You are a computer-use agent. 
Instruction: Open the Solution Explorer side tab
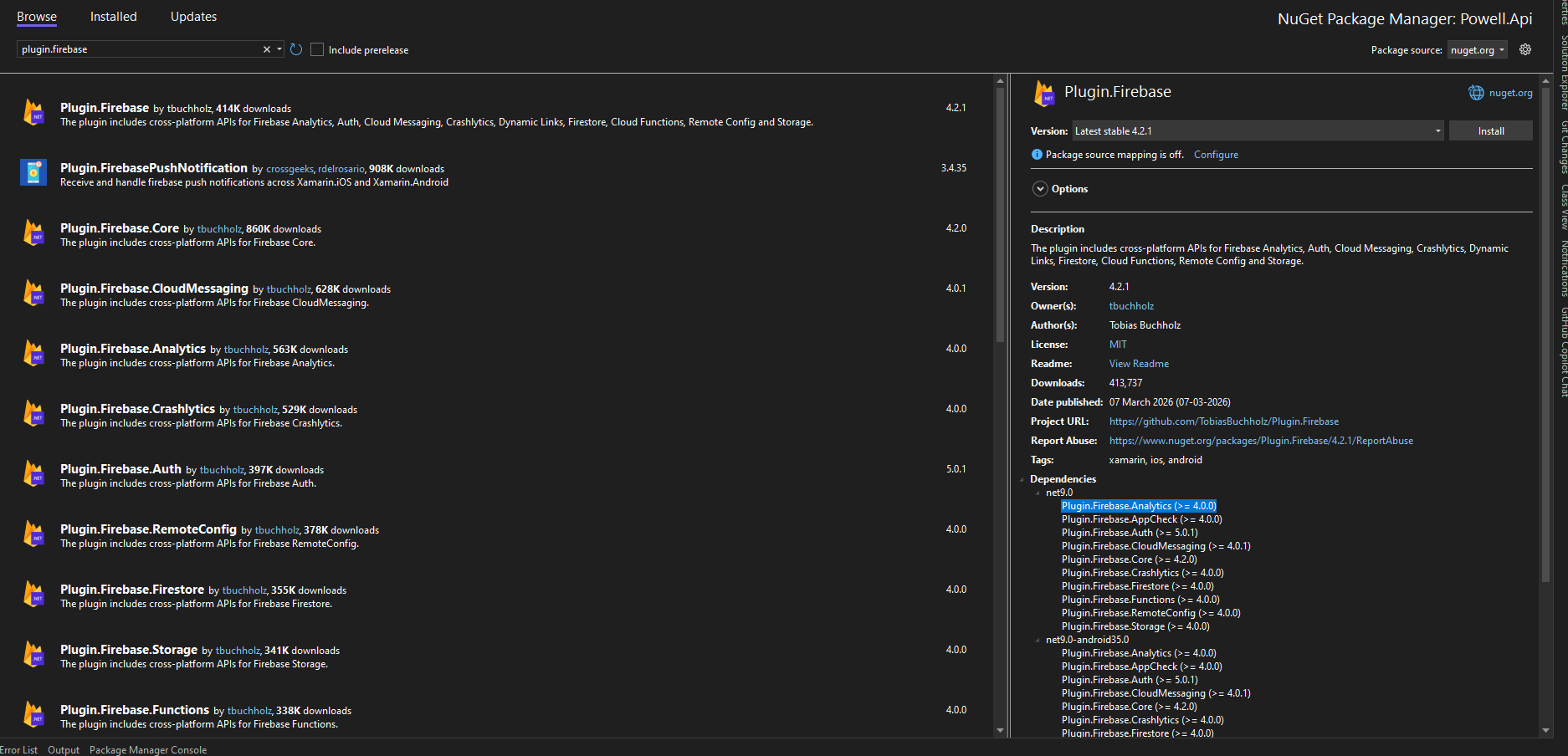point(1563,72)
